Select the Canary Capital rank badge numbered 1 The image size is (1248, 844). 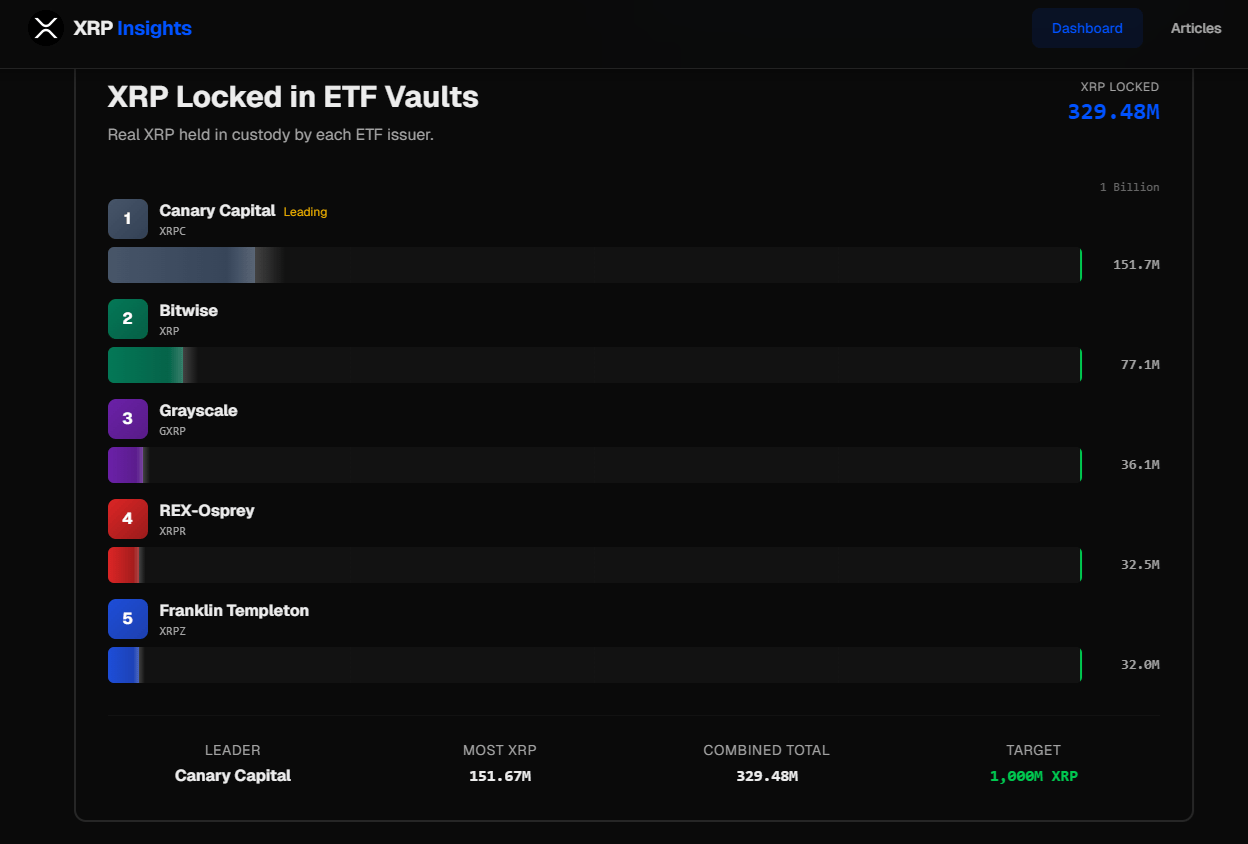(127, 218)
